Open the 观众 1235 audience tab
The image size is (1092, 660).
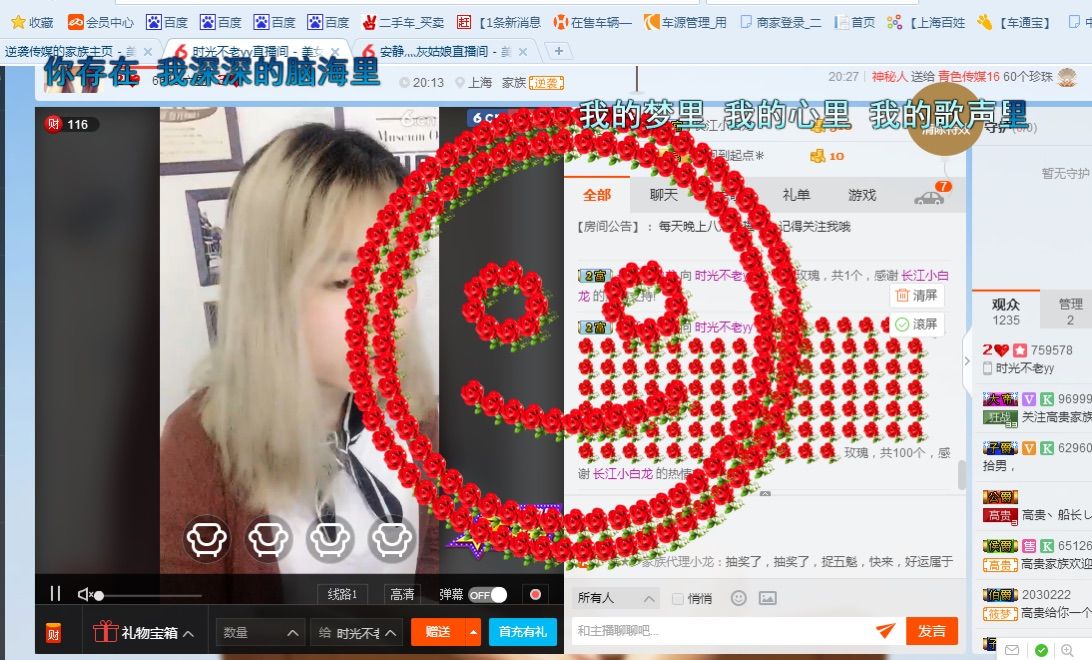point(1006,311)
